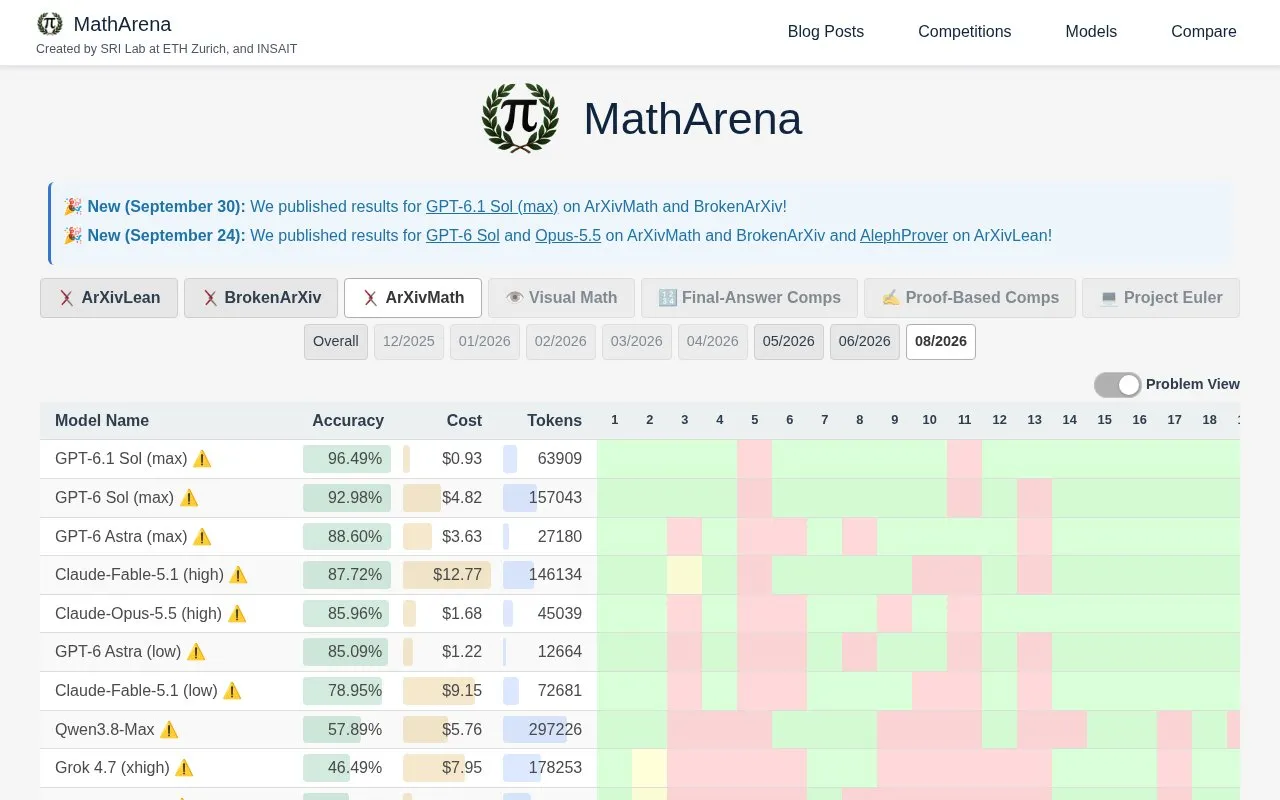Follow the GPT-6 Sol announcement link
The width and height of the screenshot is (1280, 800).
click(463, 236)
